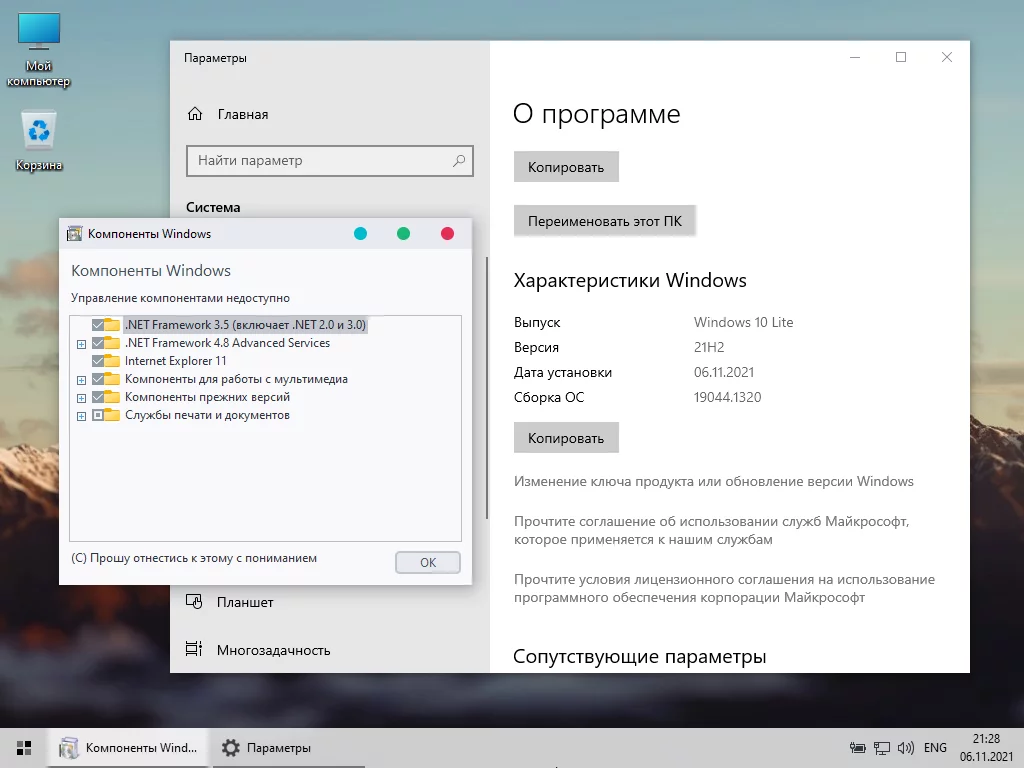This screenshot has height=768, width=1024.
Task: Click the red circle in Компоненты Windows title bar
Action: (x=447, y=234)
